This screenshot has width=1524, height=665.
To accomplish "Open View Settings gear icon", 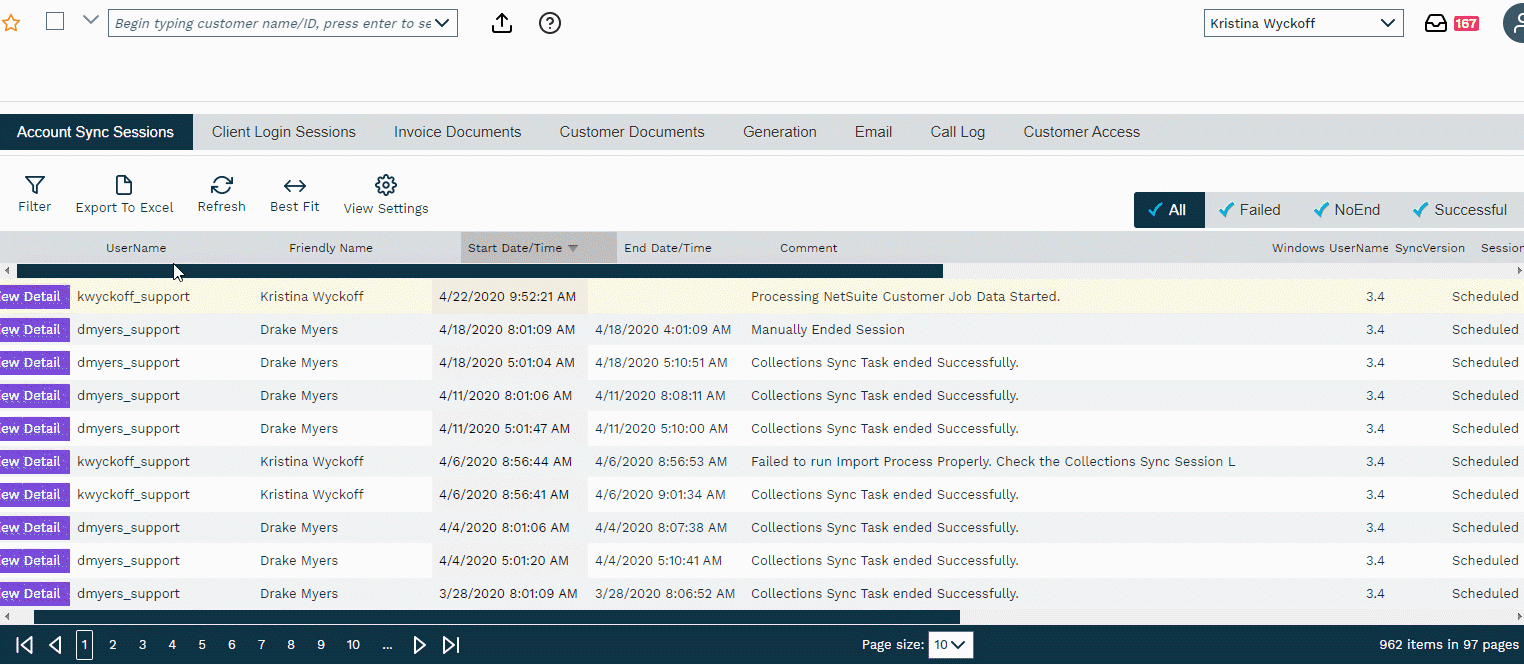I will coord(386,186).
